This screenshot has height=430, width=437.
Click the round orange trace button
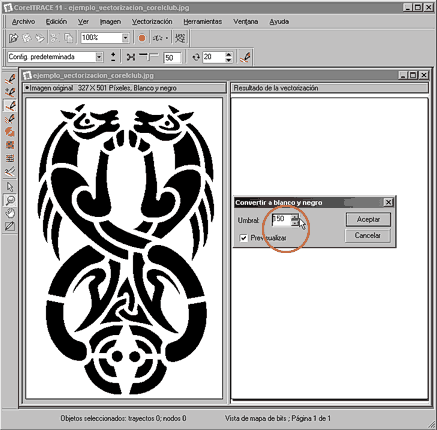point(142,38)
